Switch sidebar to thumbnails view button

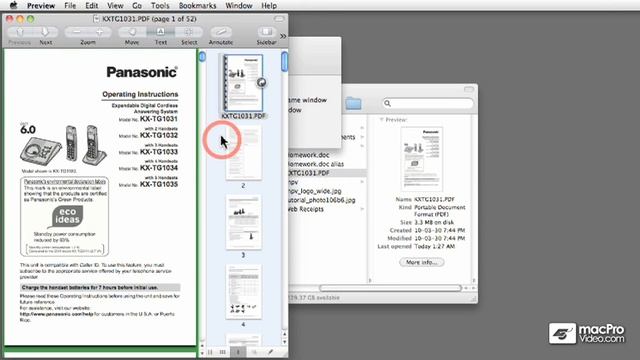[x=238, y=352]
